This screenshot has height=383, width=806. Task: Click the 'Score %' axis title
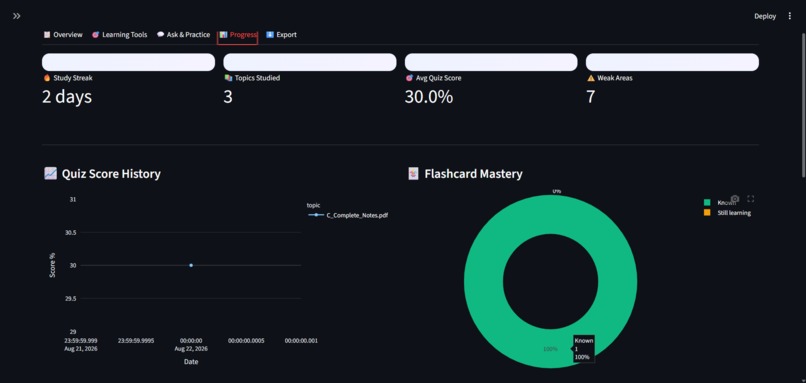click(x=52, y=265)
